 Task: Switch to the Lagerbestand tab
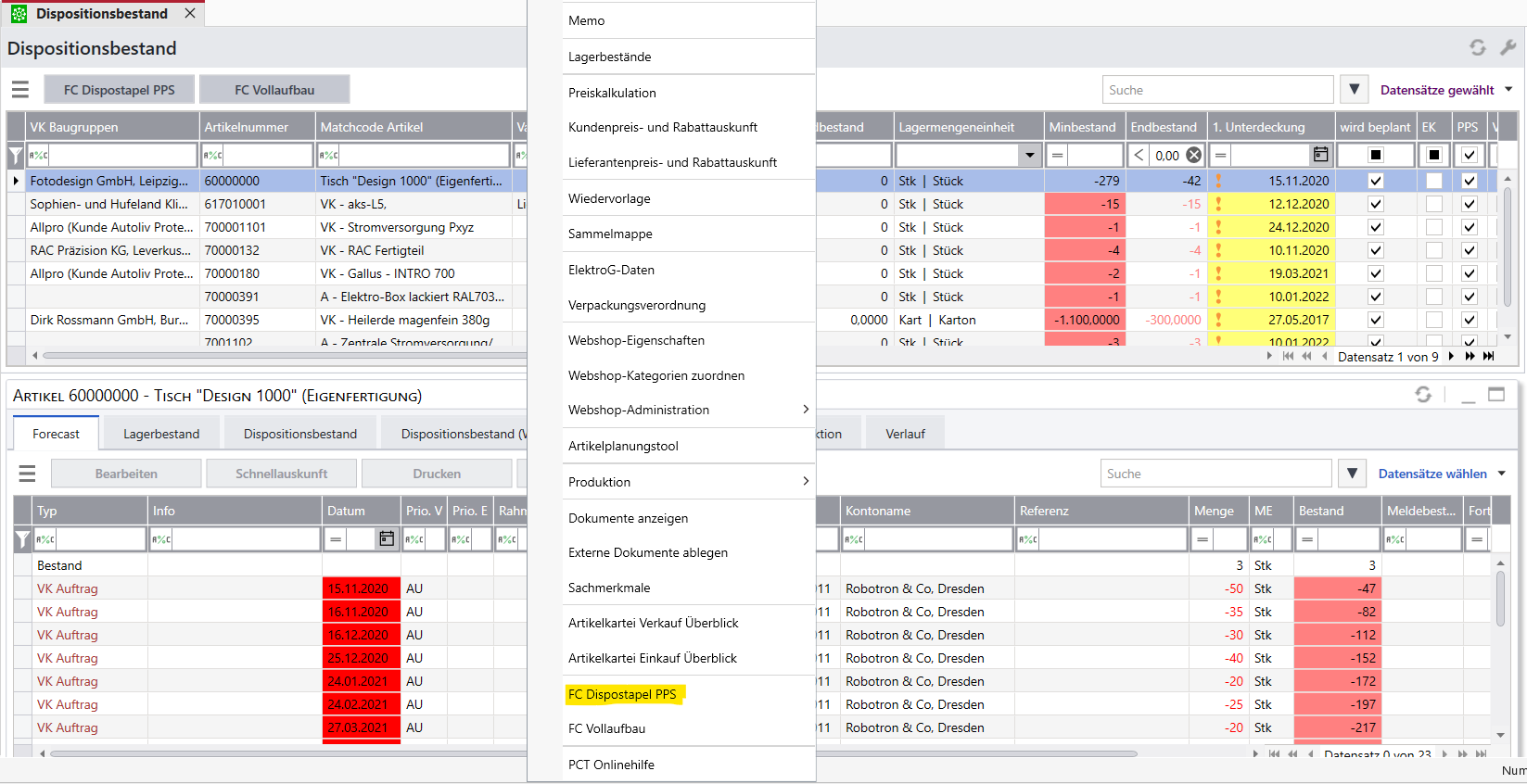click(x=161, y=434)
